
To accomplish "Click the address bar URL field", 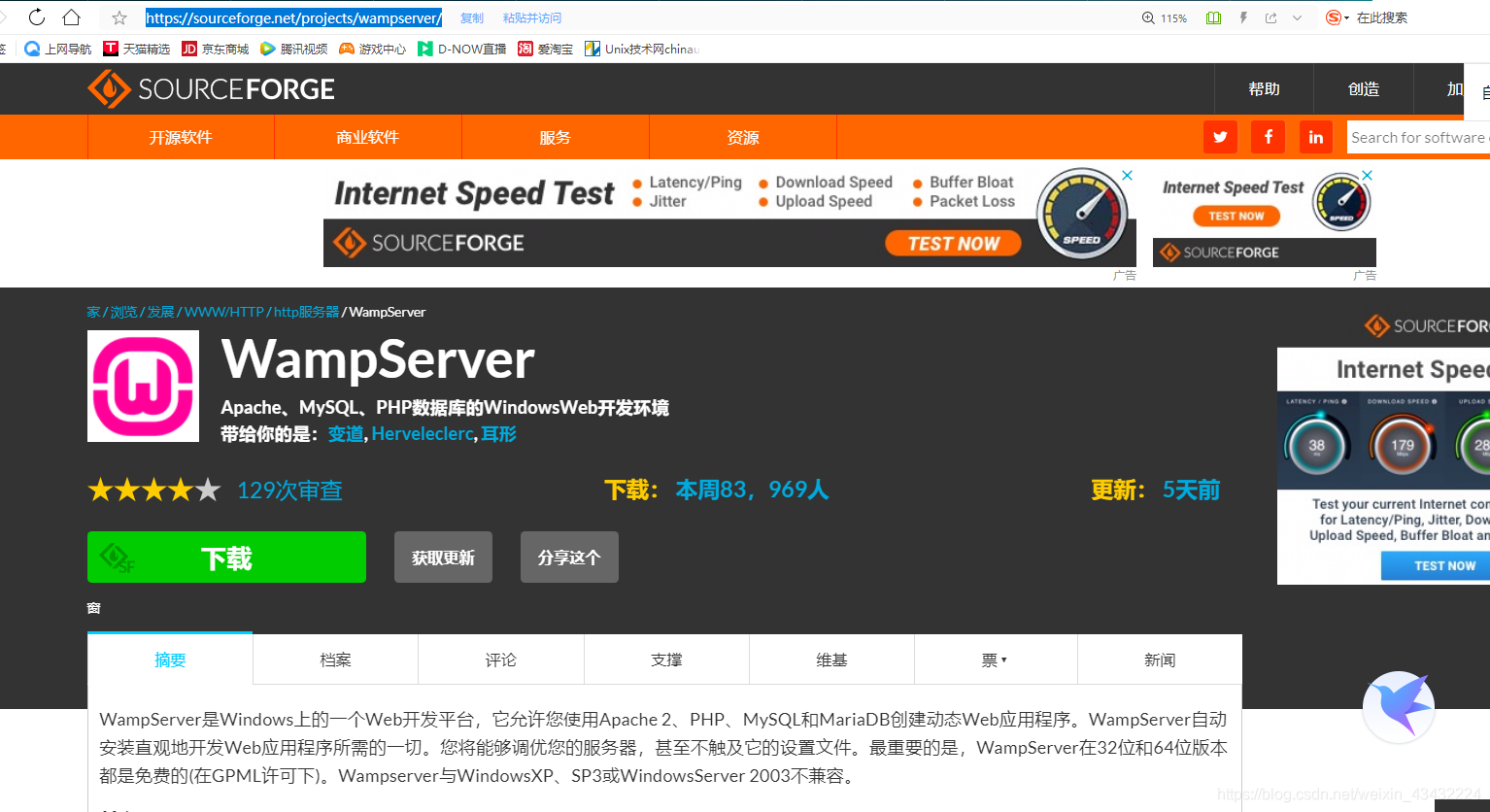I will point(294,17).
